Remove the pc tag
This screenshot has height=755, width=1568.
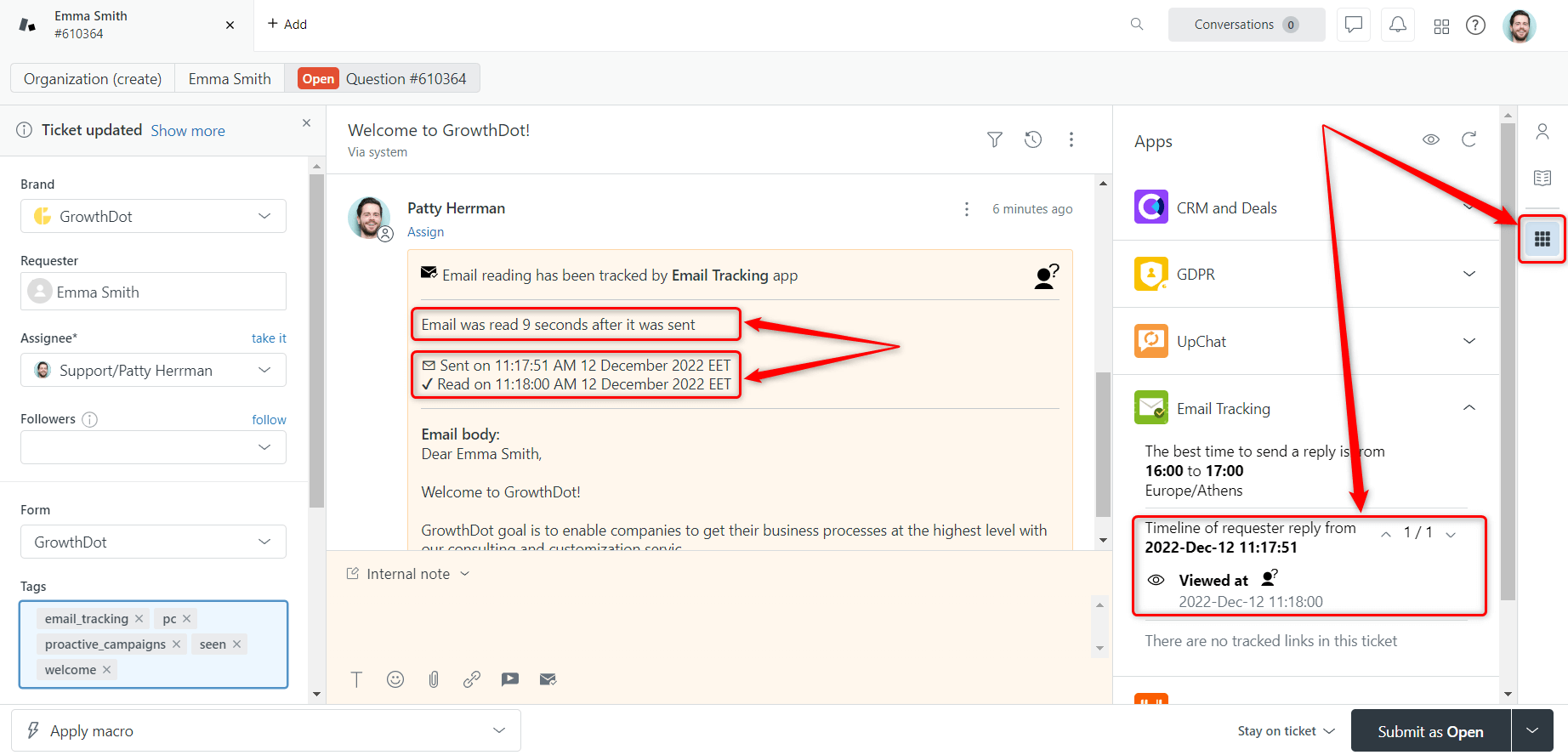[187, 619]
